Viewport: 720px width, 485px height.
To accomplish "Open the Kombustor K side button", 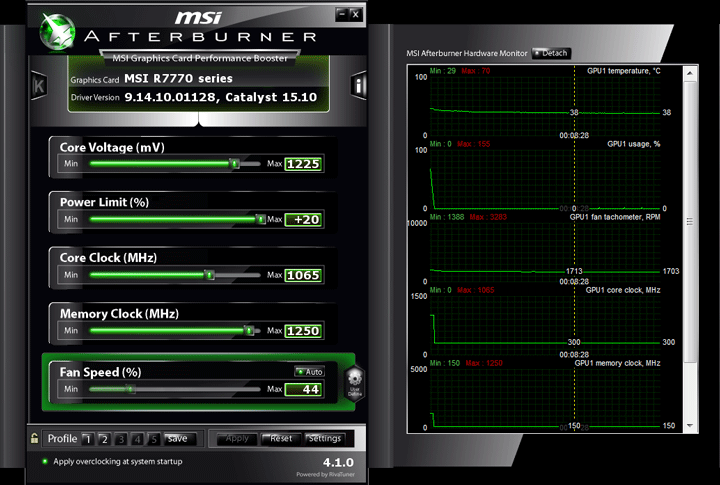I will coord(39,85).
